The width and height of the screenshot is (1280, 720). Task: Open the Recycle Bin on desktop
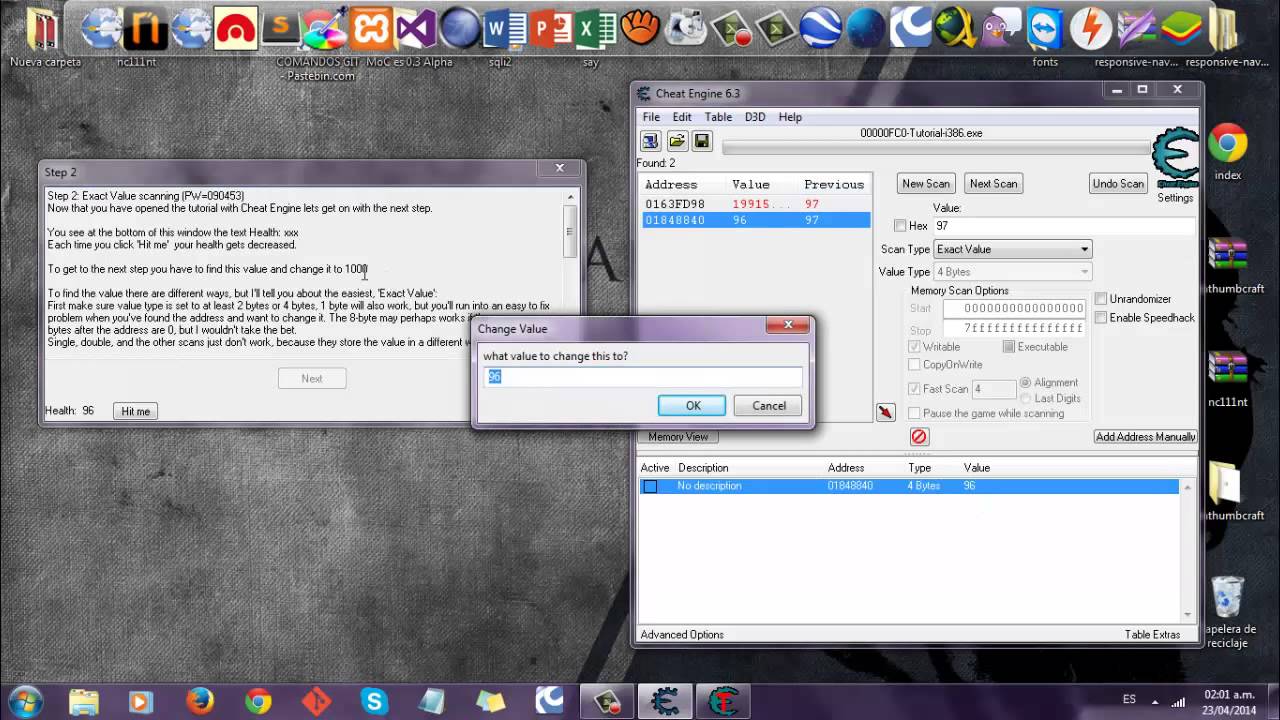[1227, 612]
